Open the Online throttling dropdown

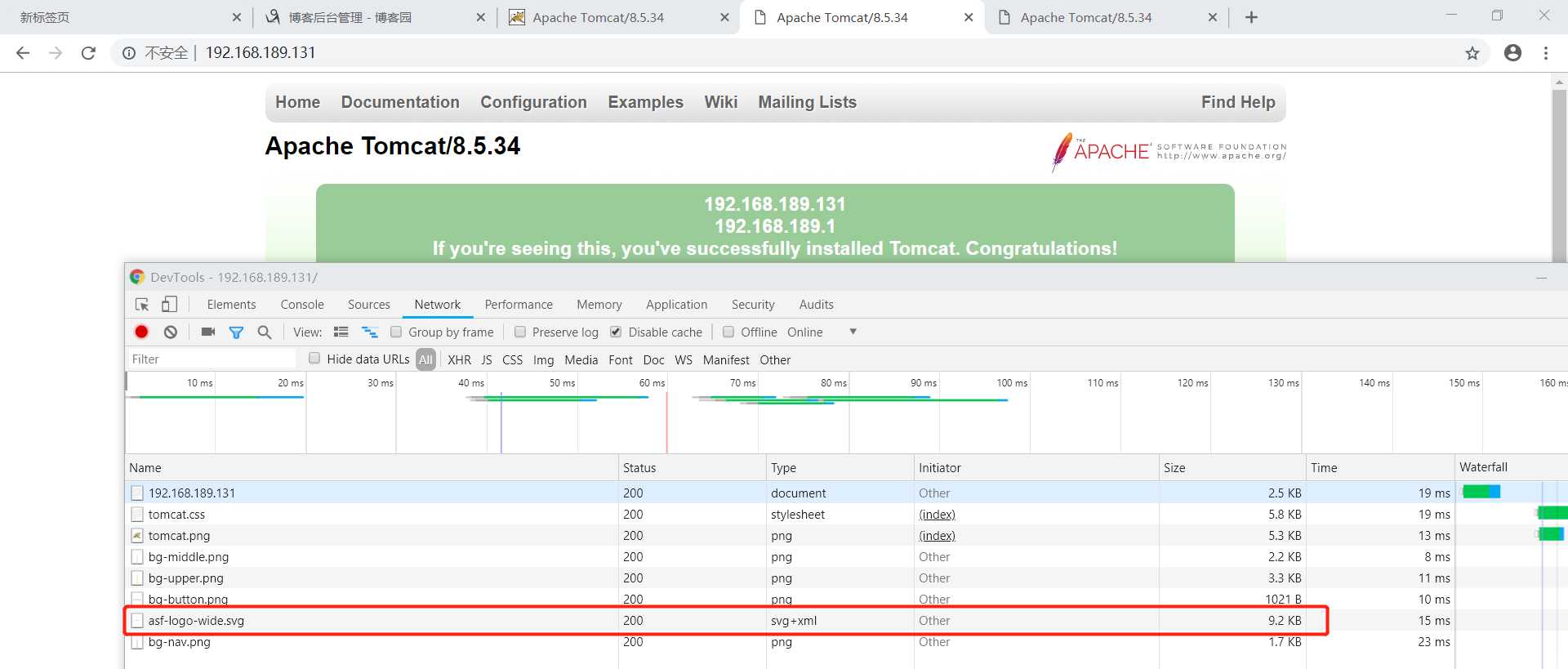tap(822, 332)
